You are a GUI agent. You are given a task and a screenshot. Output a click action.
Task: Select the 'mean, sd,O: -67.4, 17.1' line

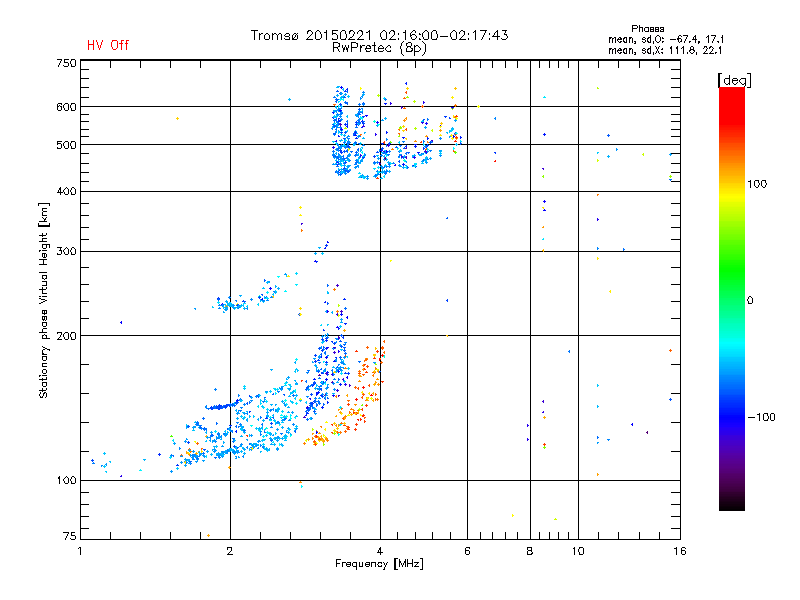click(x=666, y=39)
